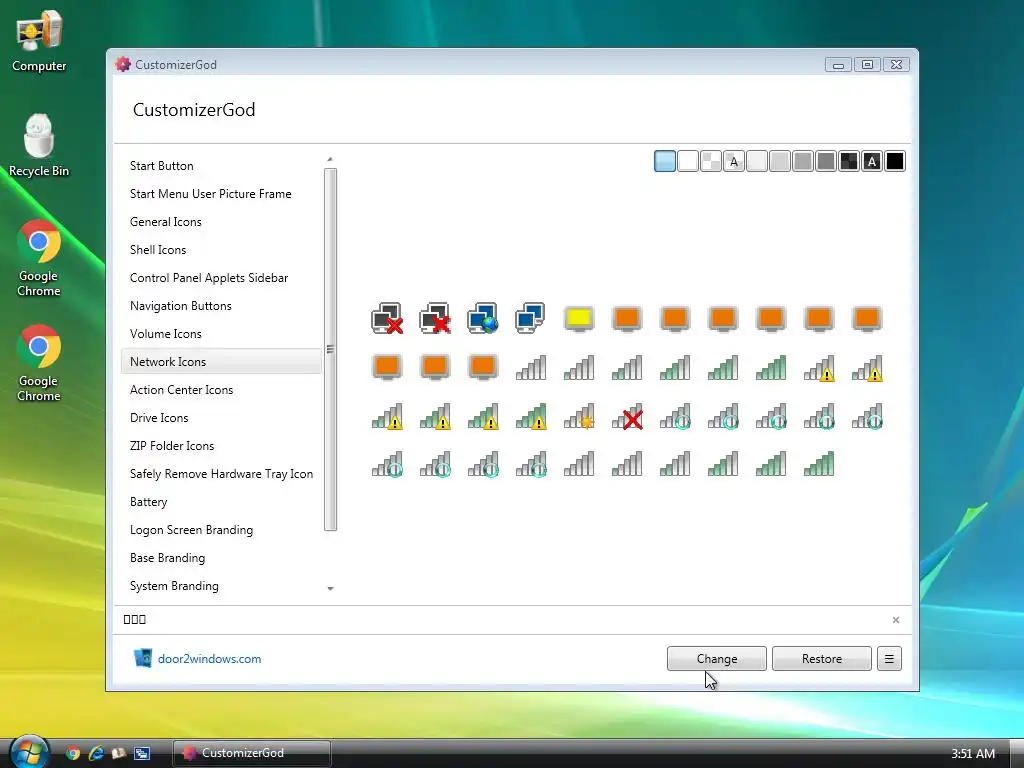Image resolution: width=1024 pixels, height=768 pixels.
Task: Click the sidebar vertical scrollbar thumb
Action: click(x=330, y=349)
